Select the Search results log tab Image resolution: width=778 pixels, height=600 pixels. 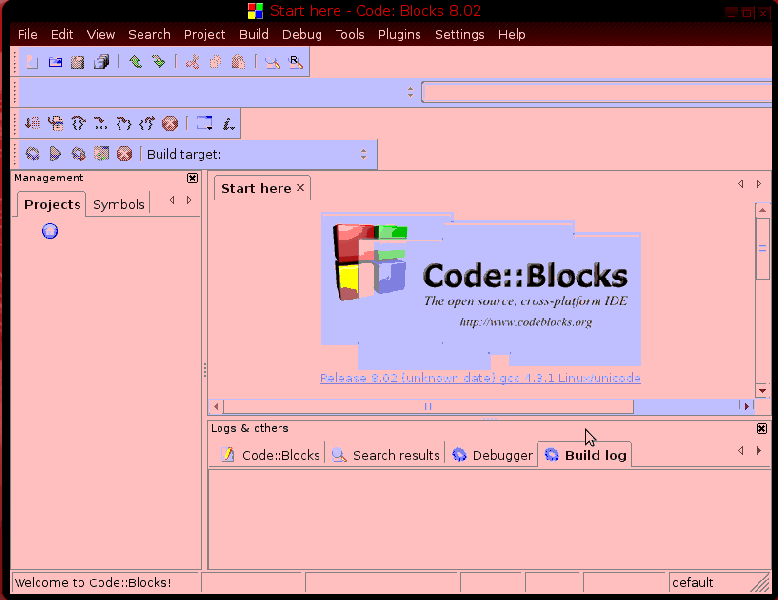point(386,455)
